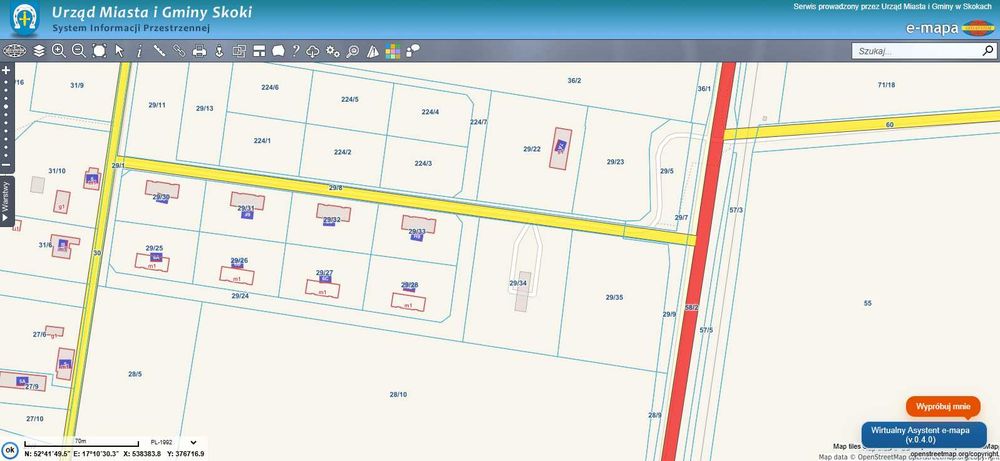Click the globe map overview icon

coord(14,51)
